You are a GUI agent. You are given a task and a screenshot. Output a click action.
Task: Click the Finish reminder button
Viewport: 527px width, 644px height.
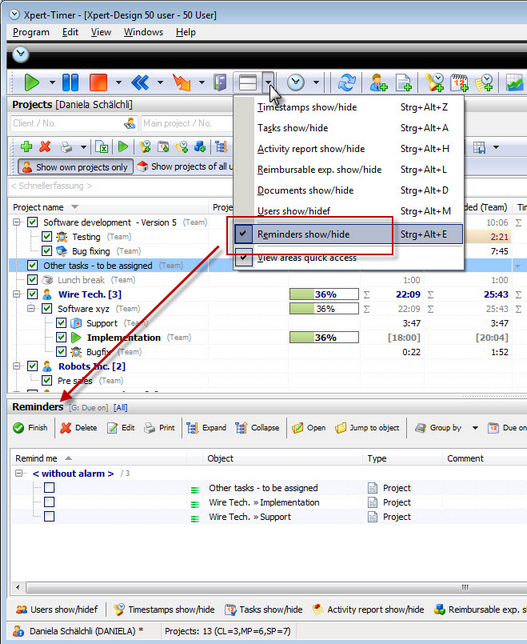(x=30, y=428)
